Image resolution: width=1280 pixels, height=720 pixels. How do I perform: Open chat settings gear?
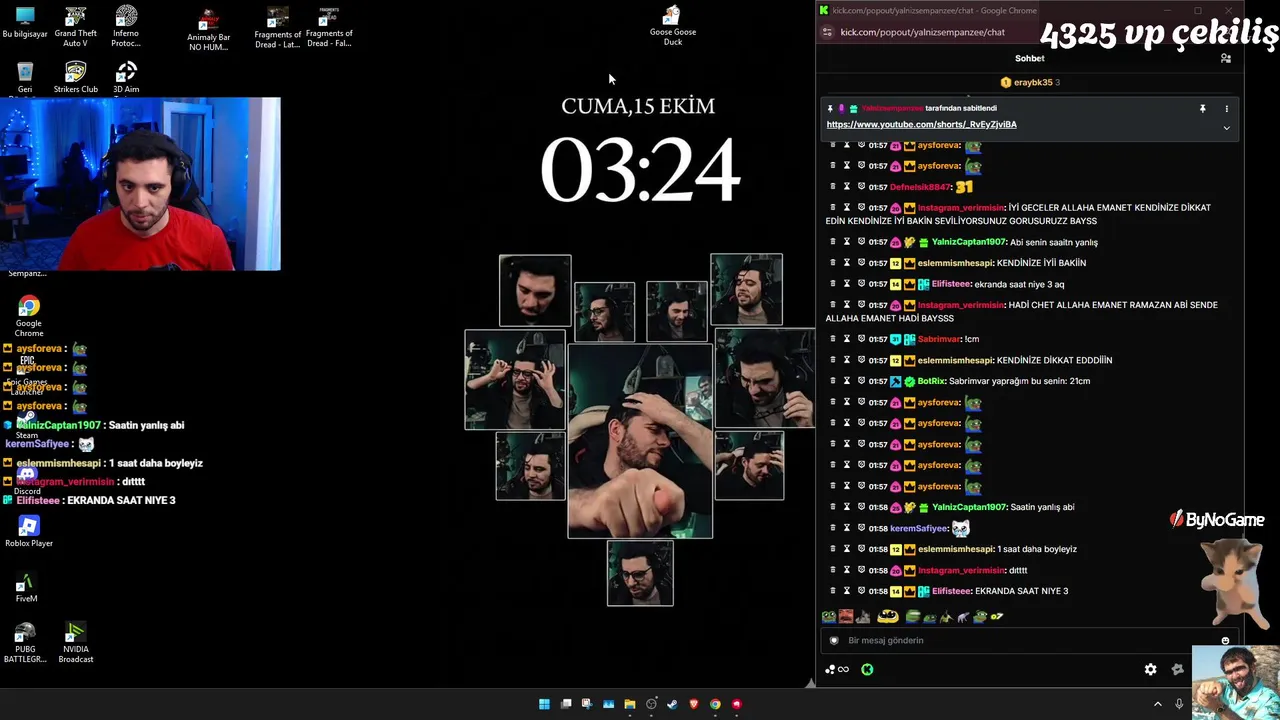point(1150,670)
